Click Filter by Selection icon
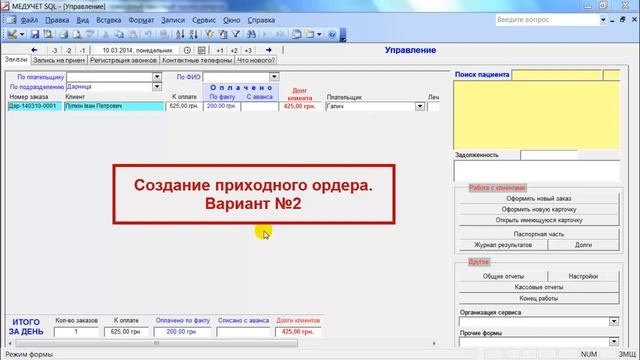 pos(210,35)
